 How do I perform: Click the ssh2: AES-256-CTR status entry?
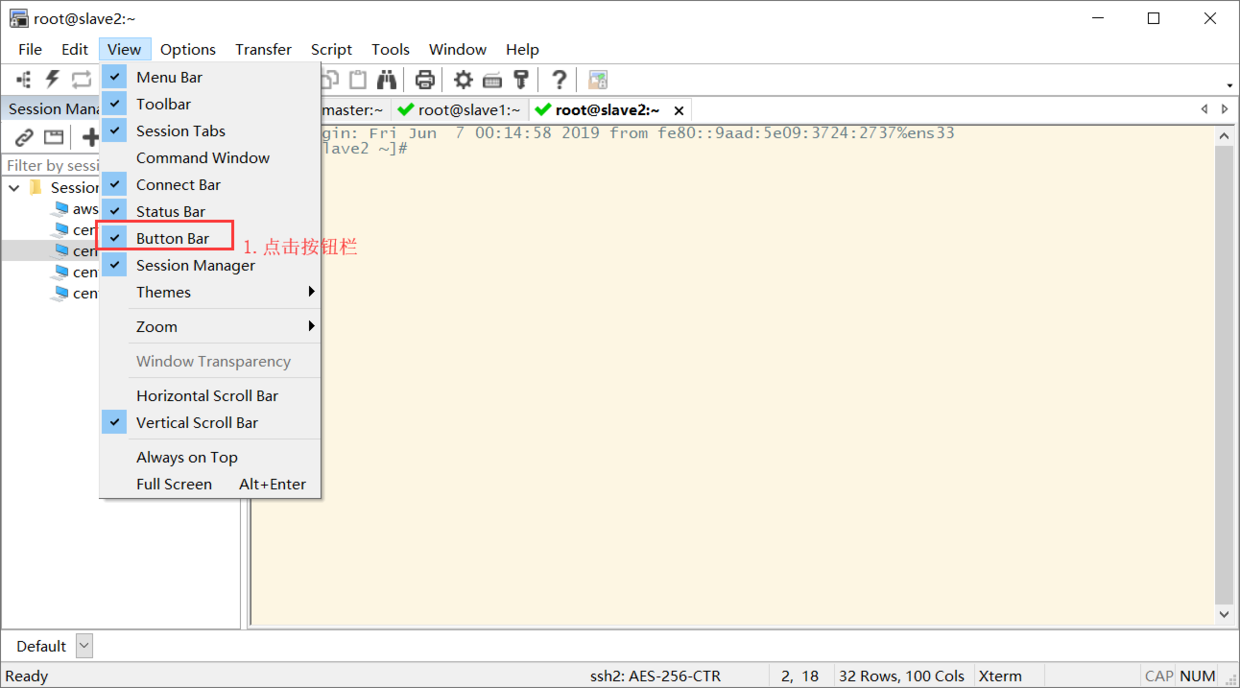[655, 676]
